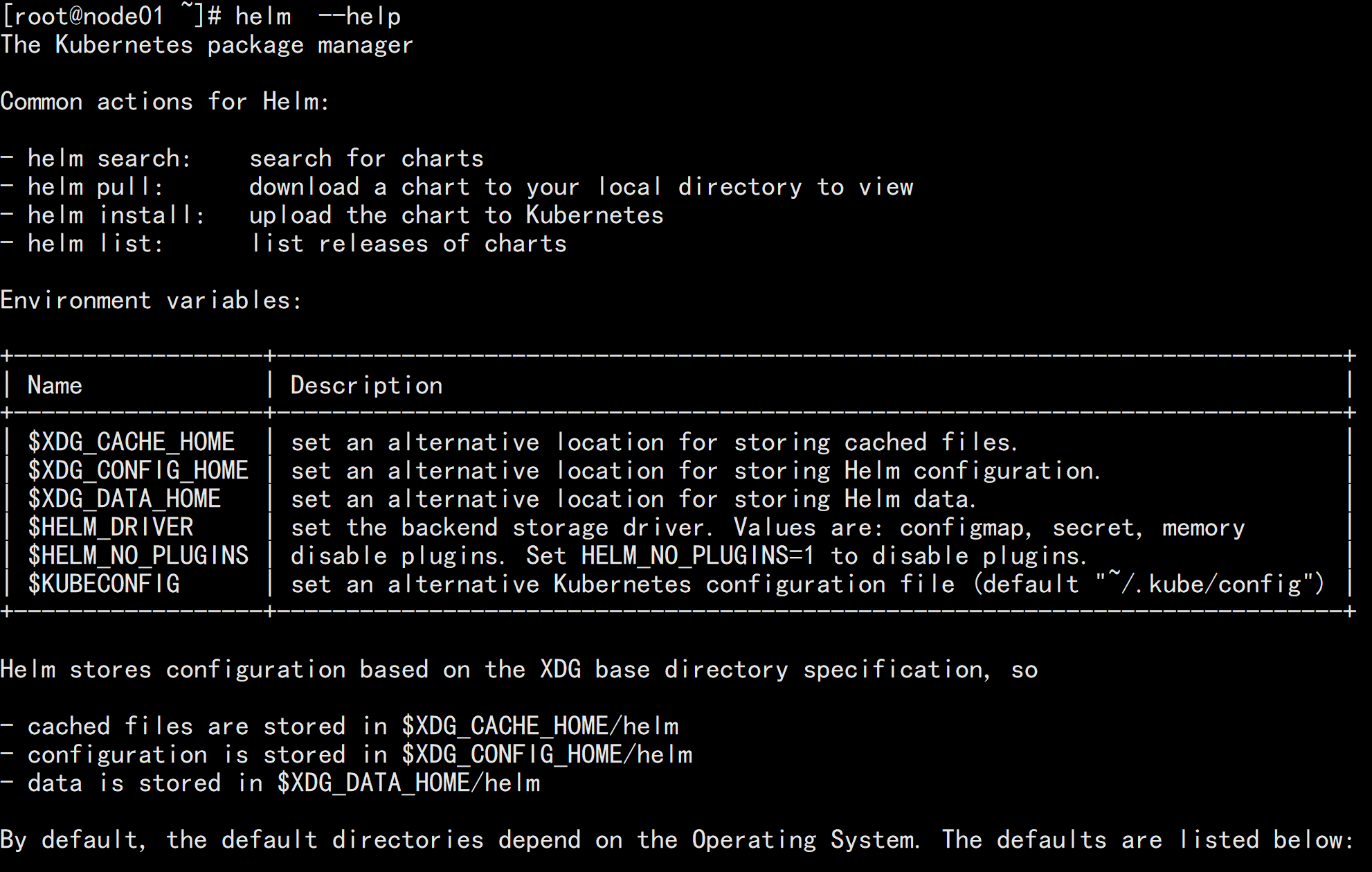Image resolution: width=1372 pixels, height=872 pixels.
Task: Click the heading "Environment variables:"
Action: (151, 301)
